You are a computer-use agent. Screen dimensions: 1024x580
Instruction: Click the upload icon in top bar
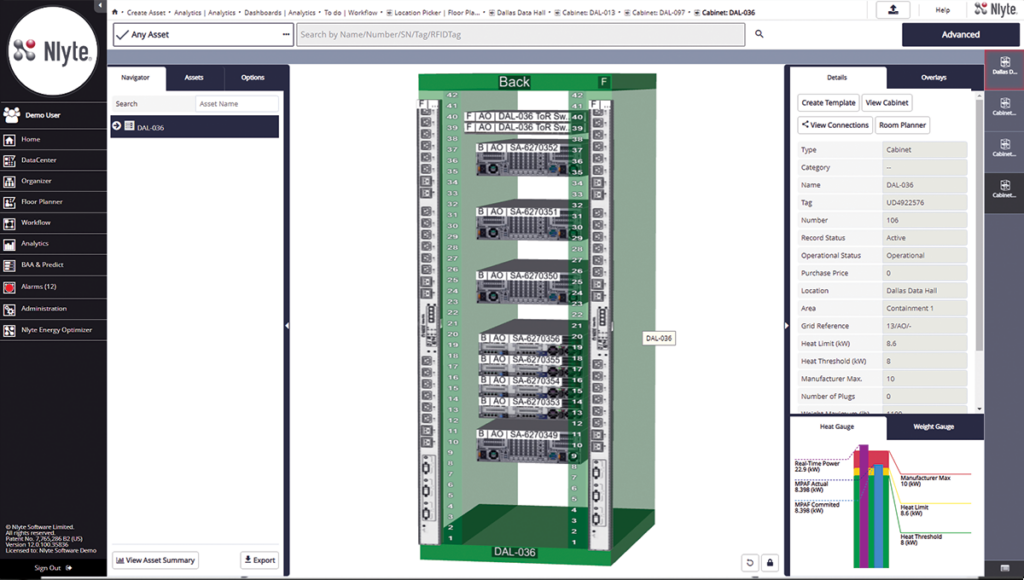point(893,10)
